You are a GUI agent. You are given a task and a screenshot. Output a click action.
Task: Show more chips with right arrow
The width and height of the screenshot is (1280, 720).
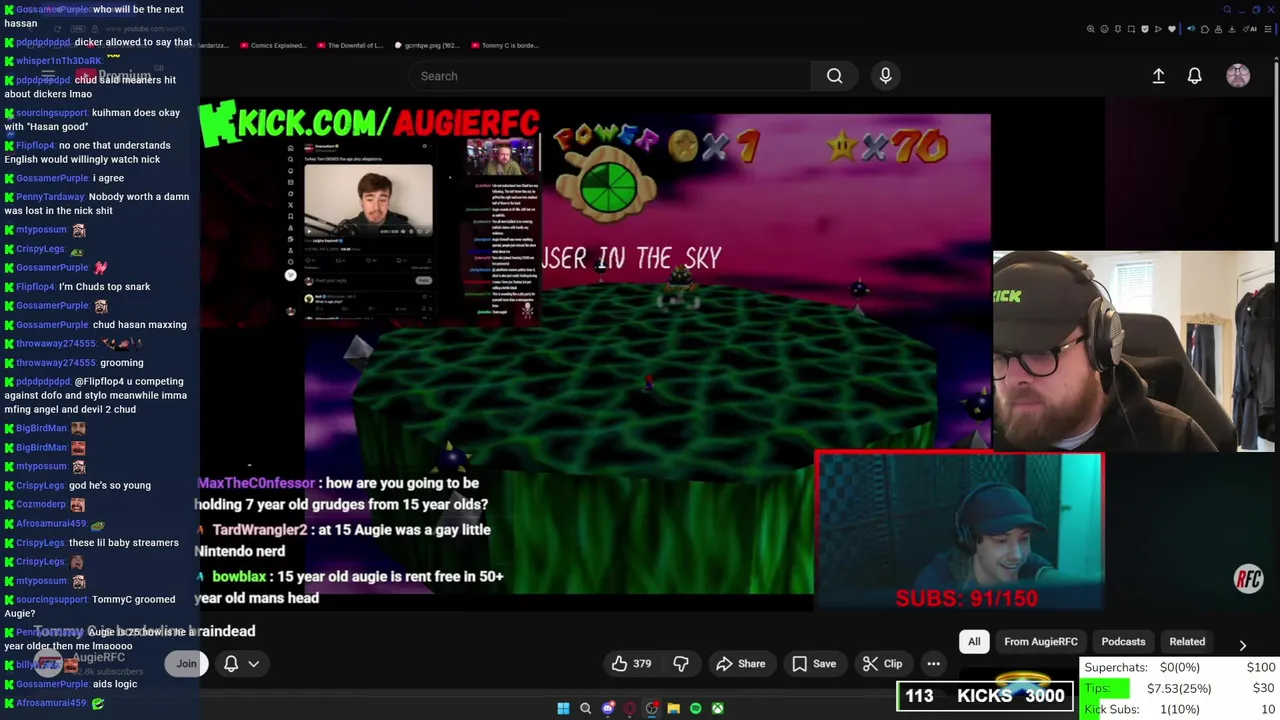[1242, 645]
